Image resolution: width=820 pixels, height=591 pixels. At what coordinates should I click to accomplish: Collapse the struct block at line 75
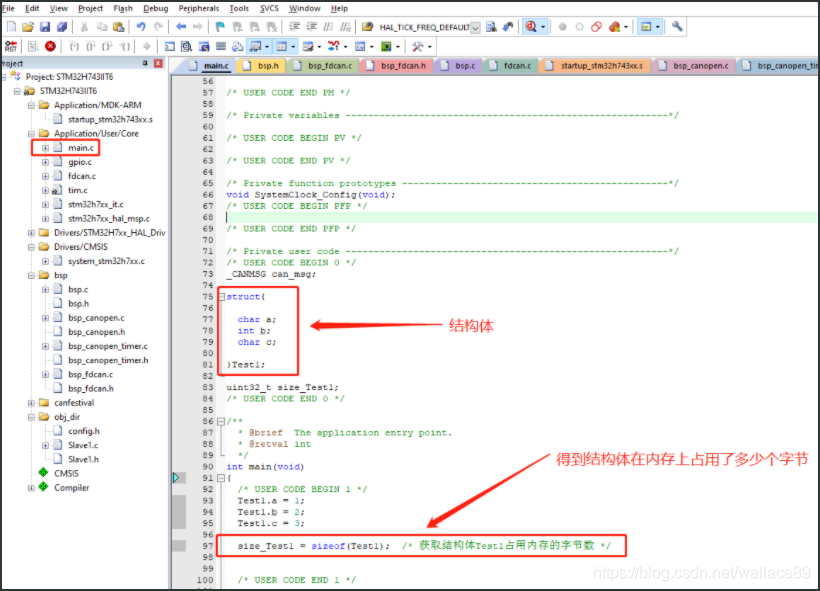(x=222, y=297)
